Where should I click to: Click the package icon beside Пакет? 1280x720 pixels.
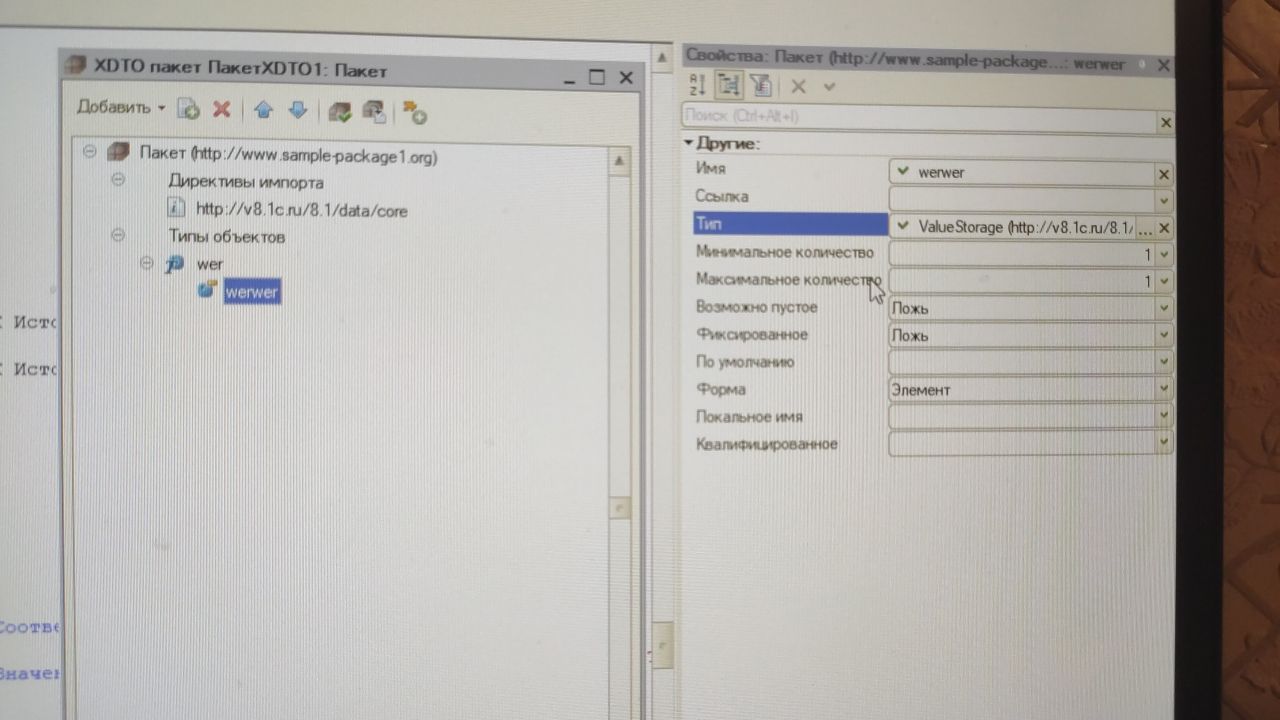pyautogui.click(x=119, y=153)
